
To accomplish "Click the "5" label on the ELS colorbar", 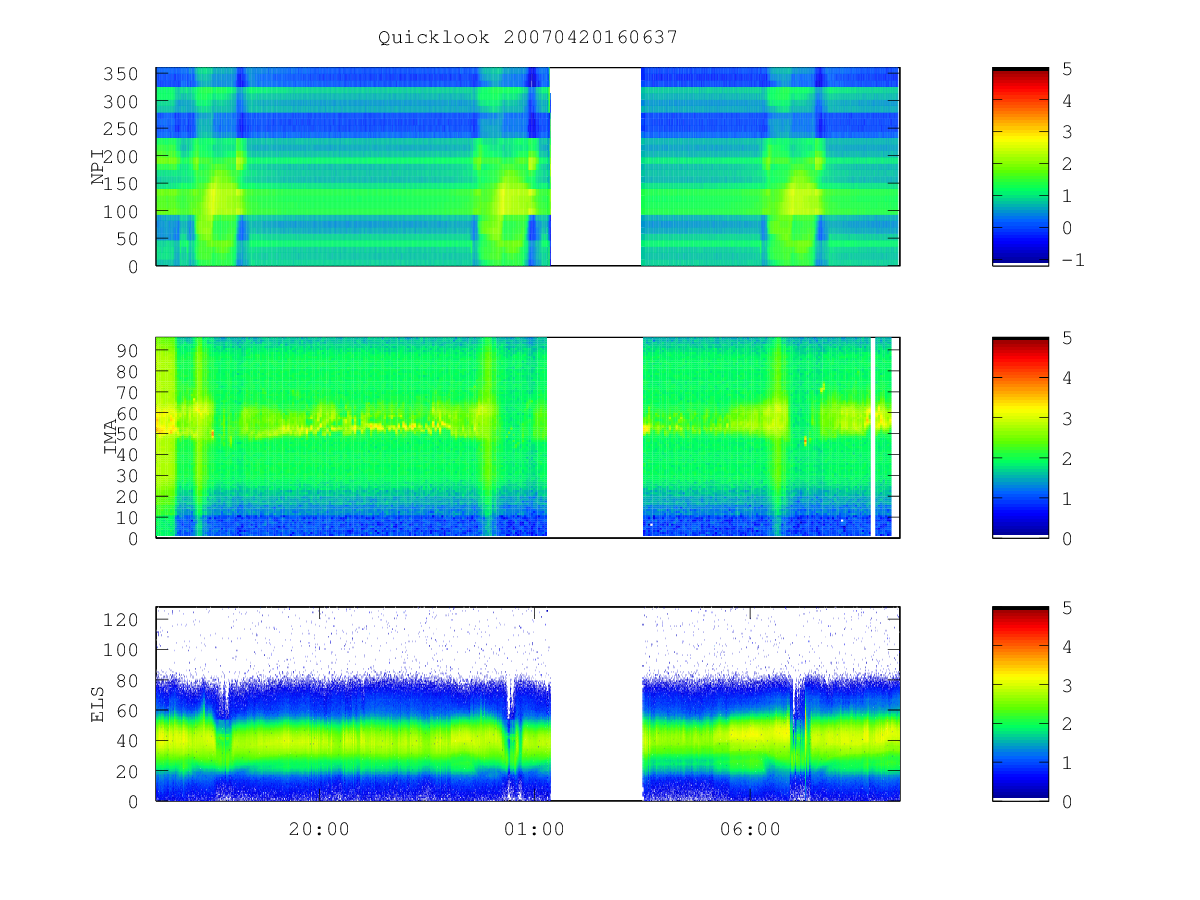I will coord(1067,607).
